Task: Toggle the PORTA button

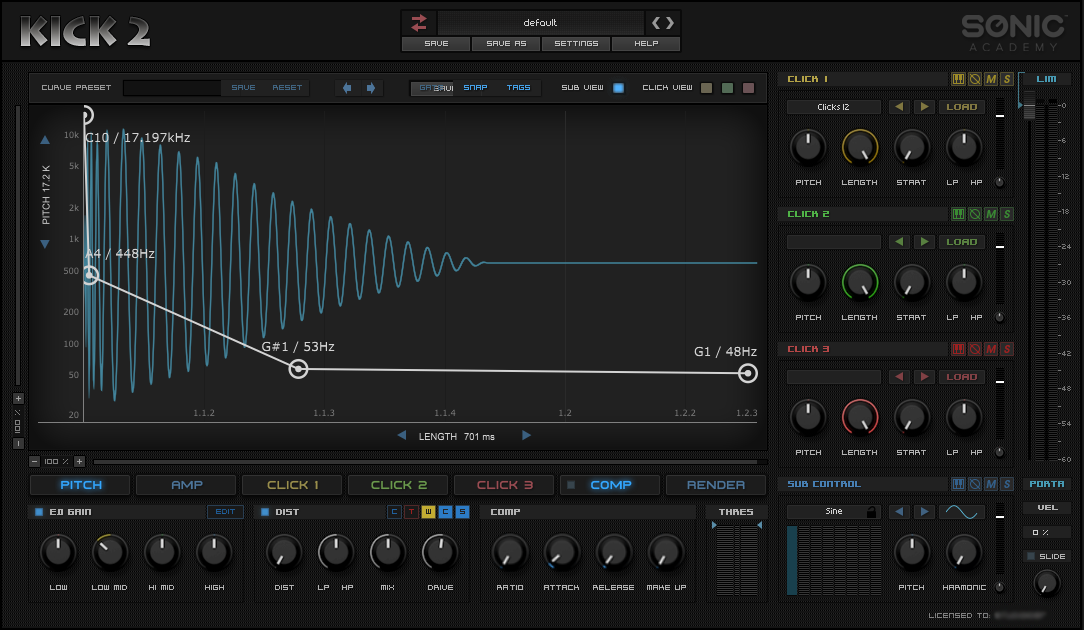Action: pos(1047,484)
